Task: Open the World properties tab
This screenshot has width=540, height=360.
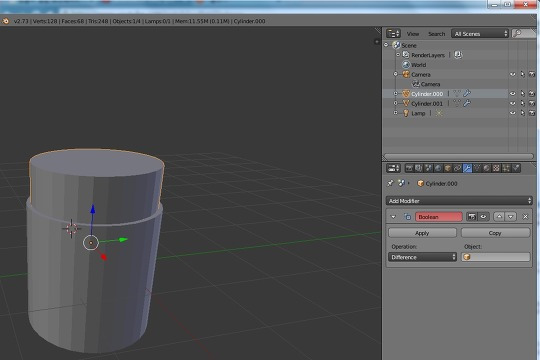Action: [x=438, y=168]
